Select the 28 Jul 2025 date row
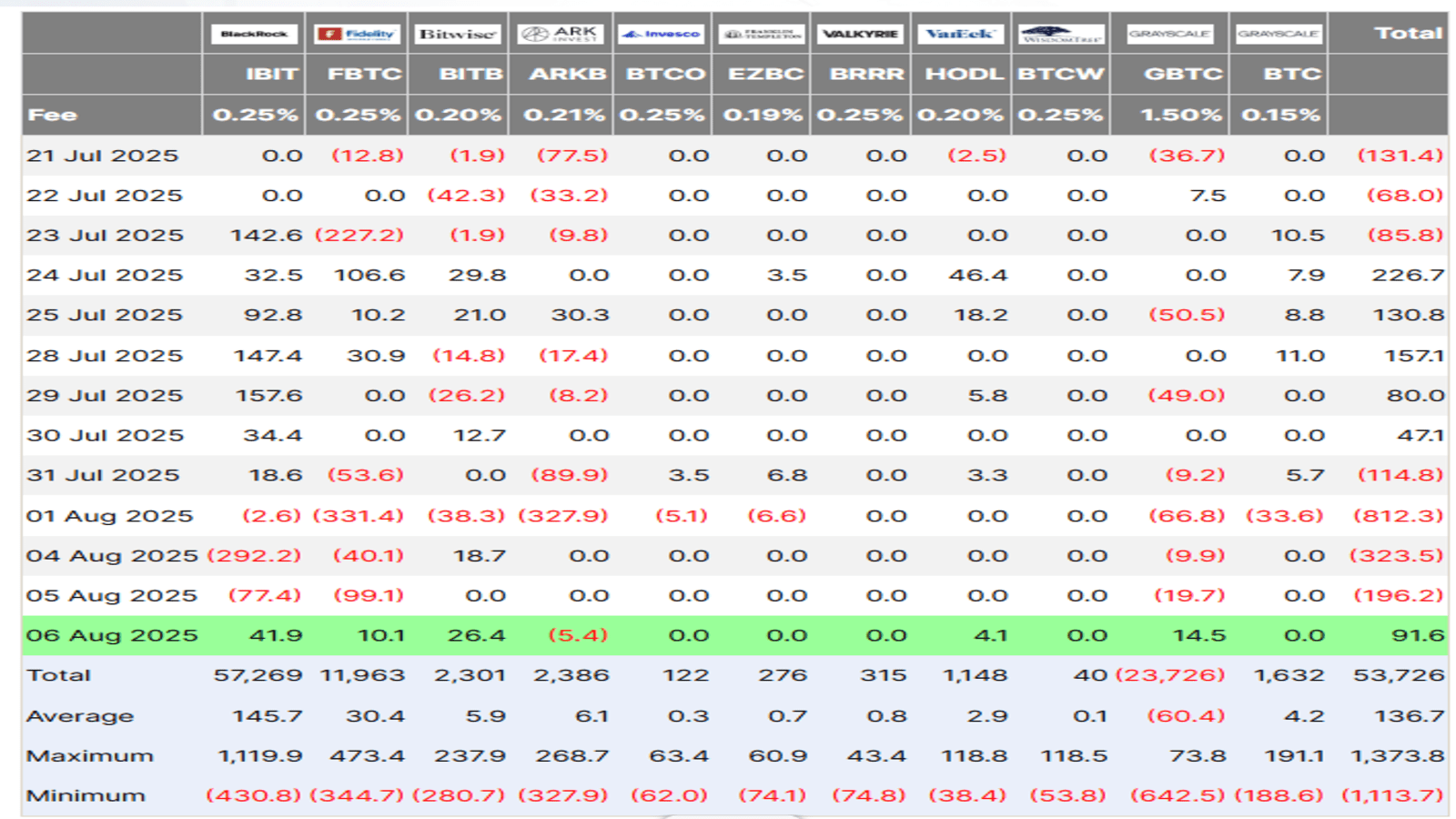This screenshot has height=819, width=1456. pyautogui.click(x=105, y=356)
